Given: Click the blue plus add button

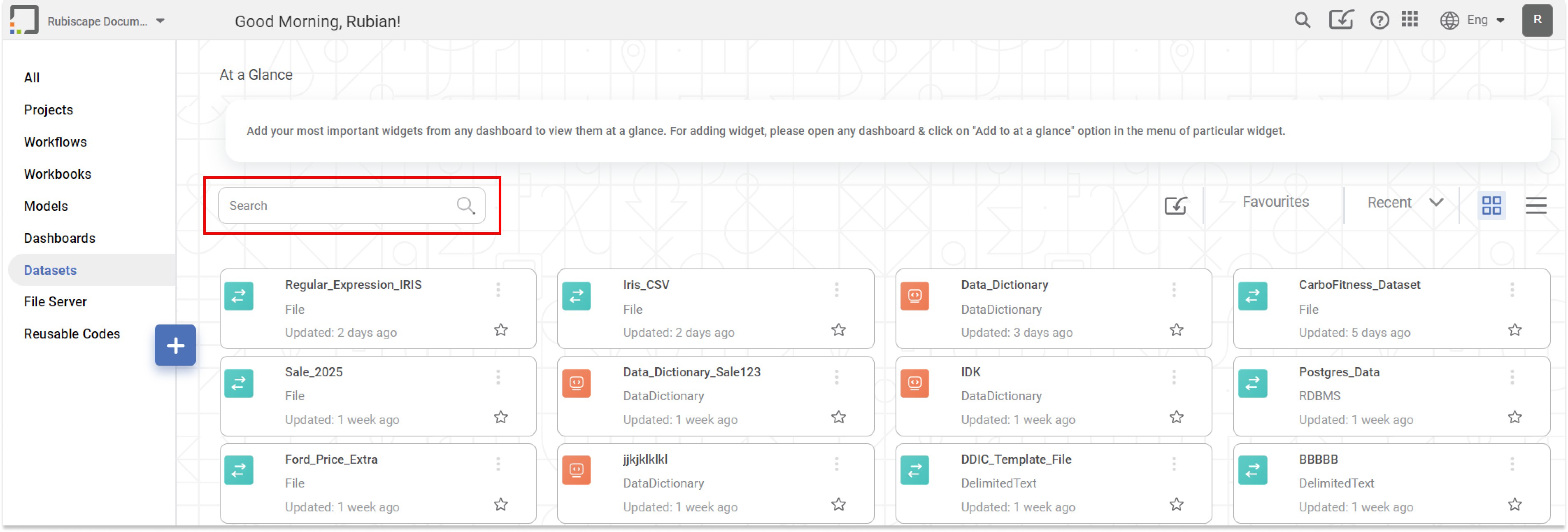Looking at the screenshot, I should [x=175, y=345].
